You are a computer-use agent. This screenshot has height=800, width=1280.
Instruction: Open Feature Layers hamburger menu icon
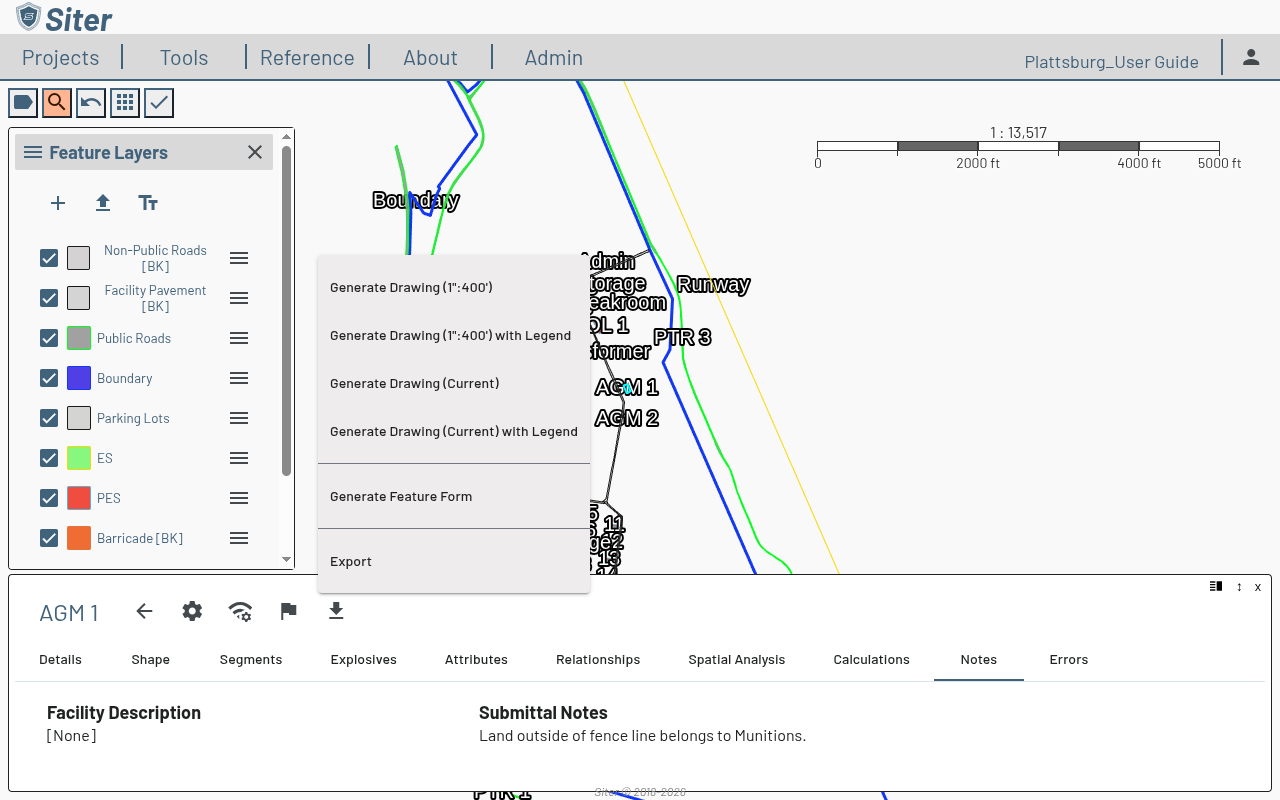click(33, 152)
